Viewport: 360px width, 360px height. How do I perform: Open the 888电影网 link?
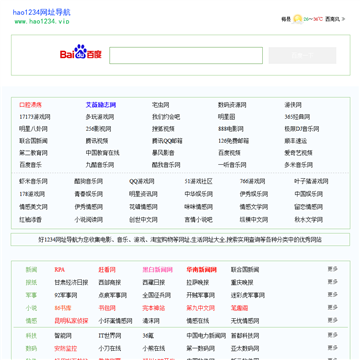click(x=231, y=129)
